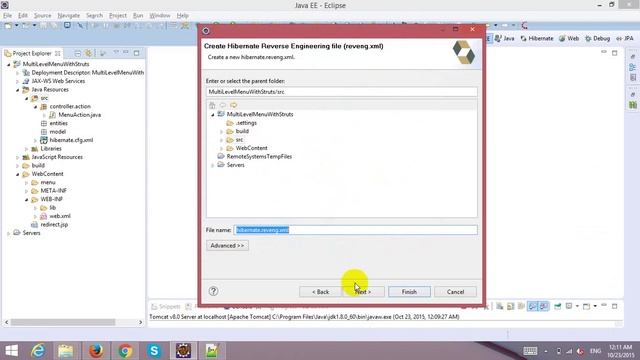Maximize the Project Explorer panel
640x360 pixels.
136,53
